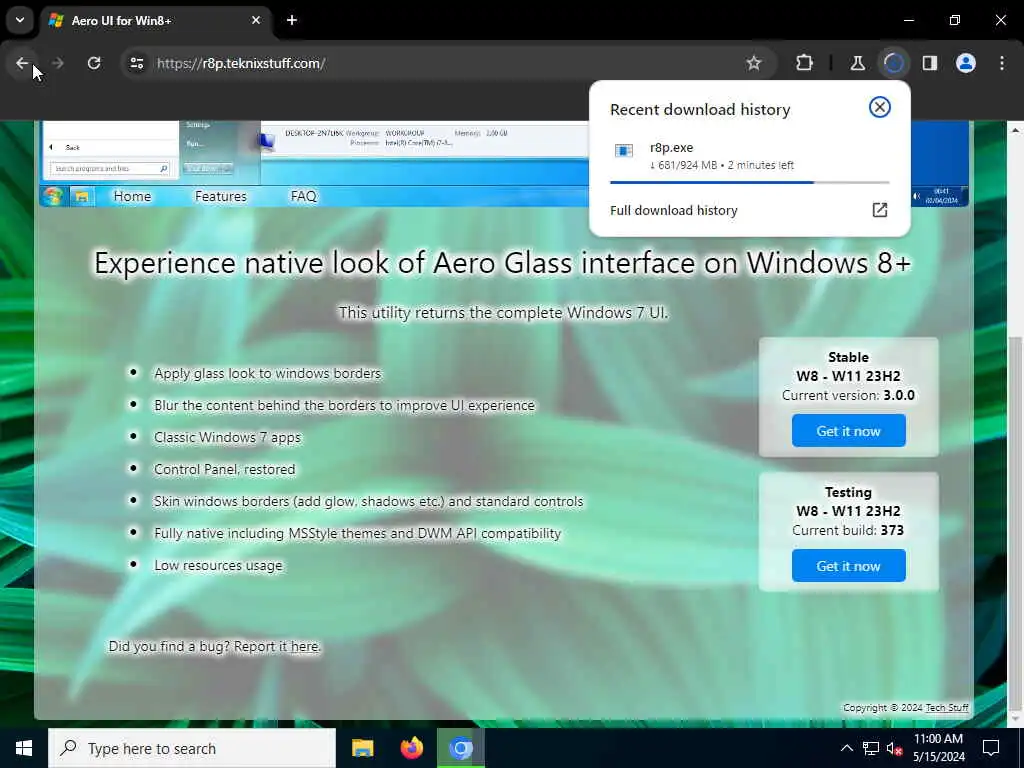Click Full download history text
Viewport: 1024px width, 768px height.
click(x=673, y=210)
